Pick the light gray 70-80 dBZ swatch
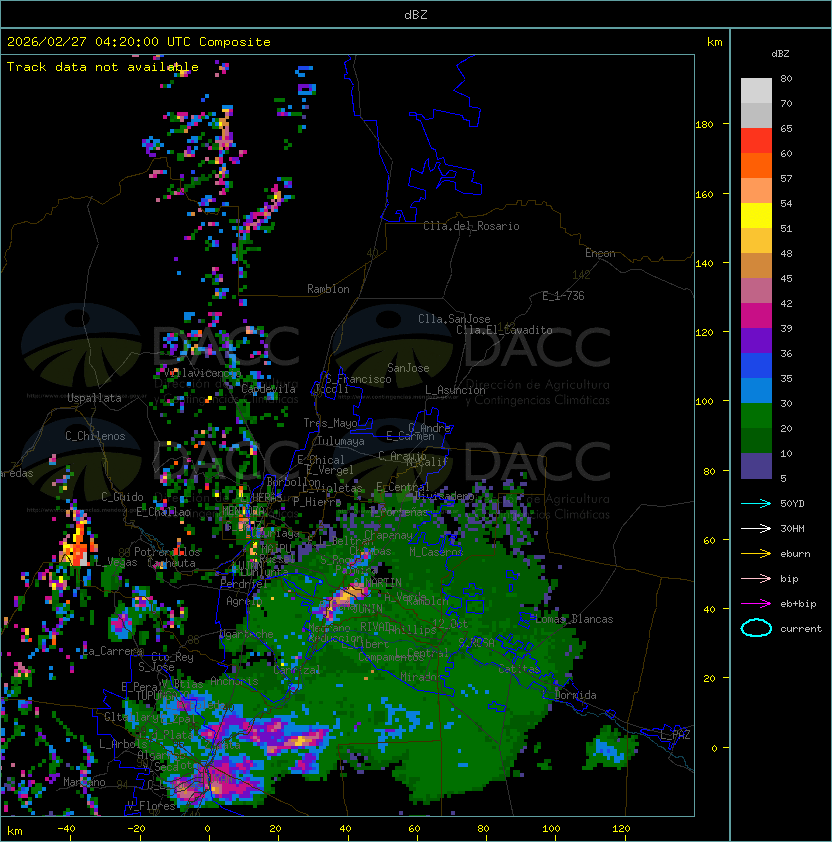 (756, 90)
